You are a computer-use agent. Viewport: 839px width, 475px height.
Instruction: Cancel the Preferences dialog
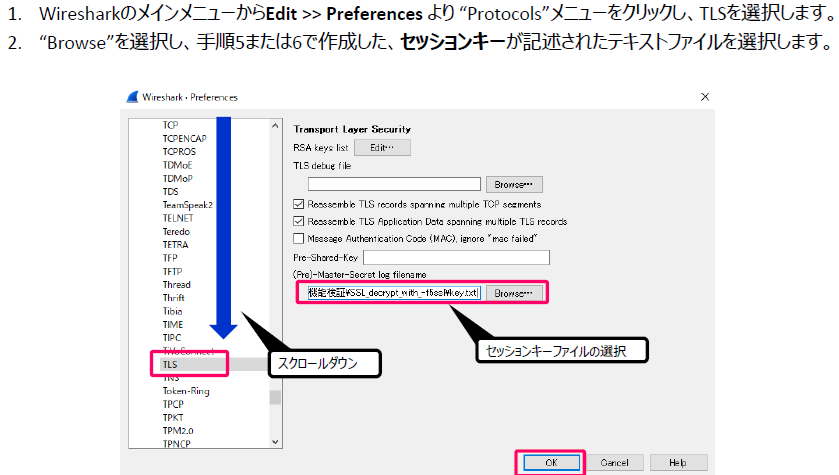click(614, 463)
